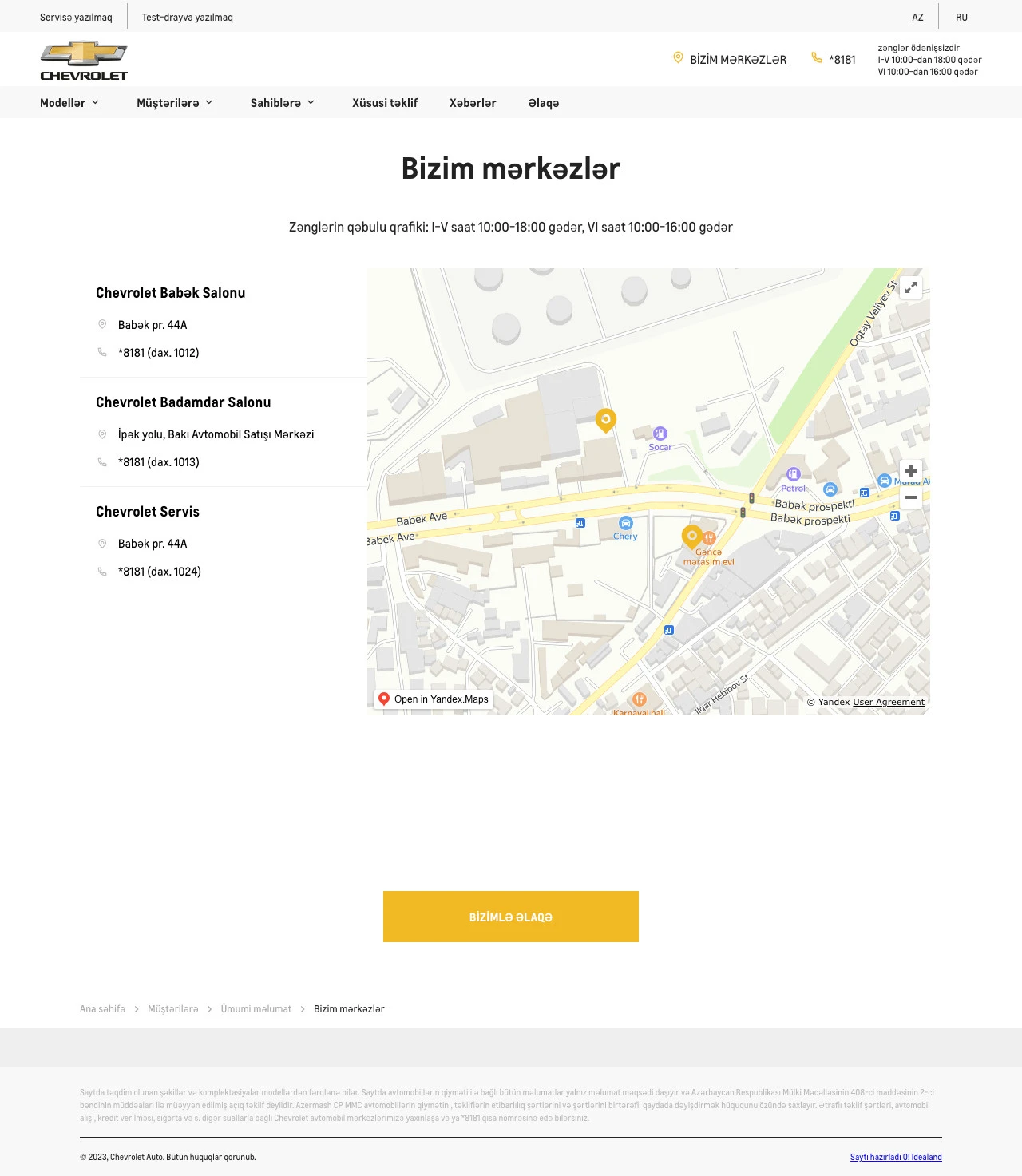Click the location pin icon in Chevrolet Badamdar Salonu

tap(102, 434)
